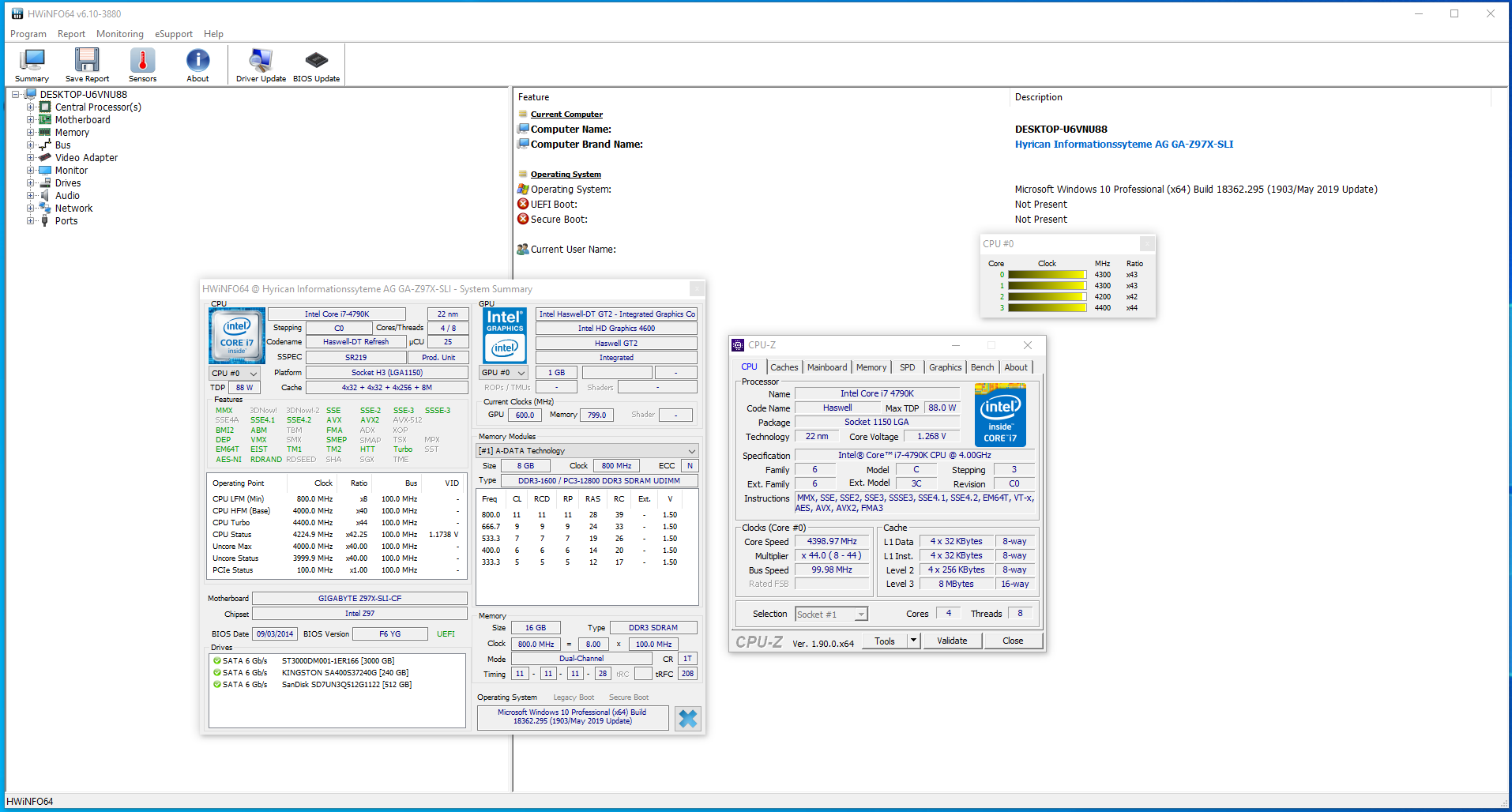This screenshot has width=1512, height=812.
Task: Open the Socket #1 selection dropdown
Action: 831,615
